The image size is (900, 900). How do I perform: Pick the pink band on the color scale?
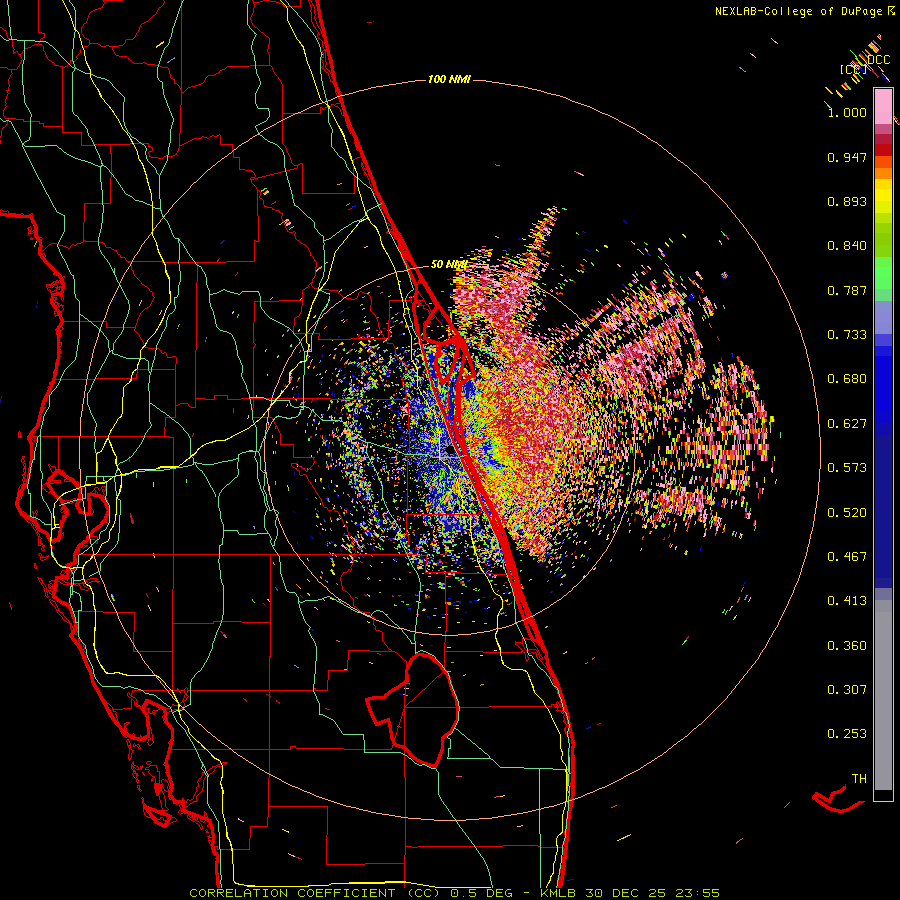[883, 107]
